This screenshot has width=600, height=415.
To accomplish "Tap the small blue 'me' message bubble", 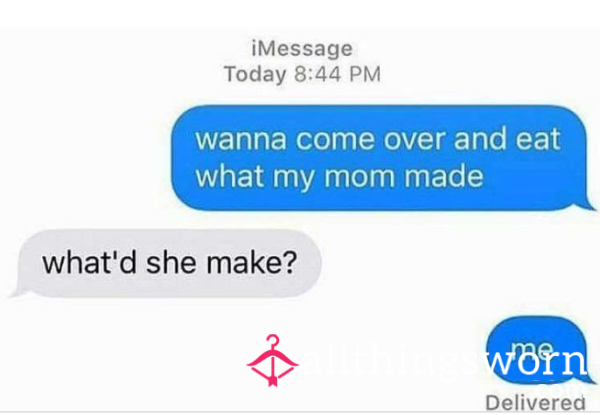I will [x=540, y=350].
